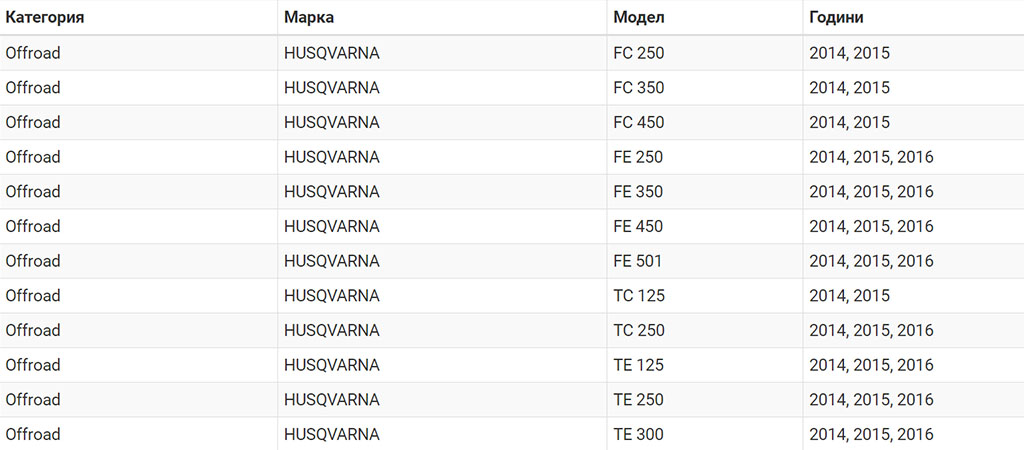Click HUSQVARNA in the FE 501 row
Image resolution: width=1024 pixels, height=450 pixels.
332,261
